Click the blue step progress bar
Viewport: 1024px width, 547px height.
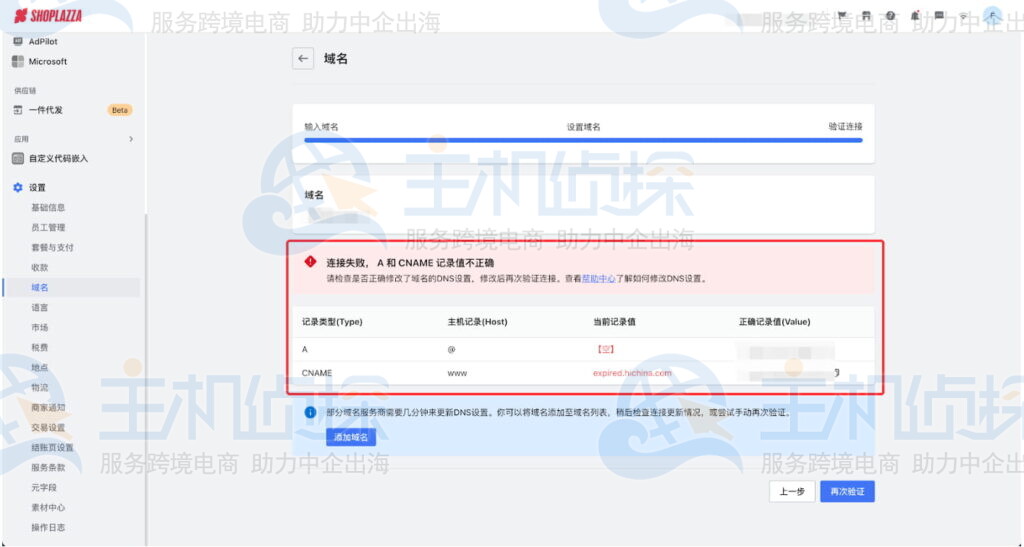[583, 140]
